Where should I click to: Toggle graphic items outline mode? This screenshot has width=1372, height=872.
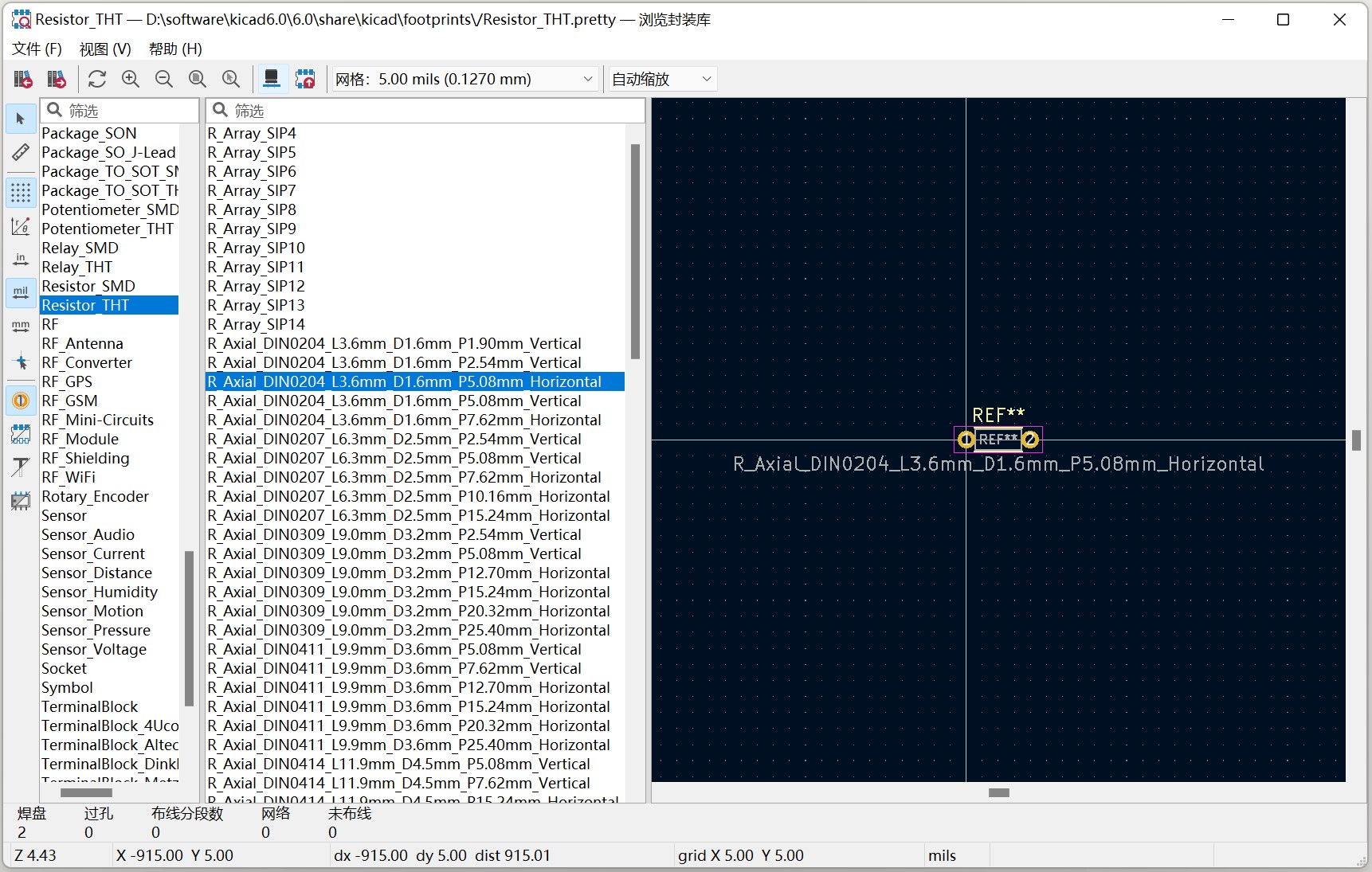click(x=21, y=501)
